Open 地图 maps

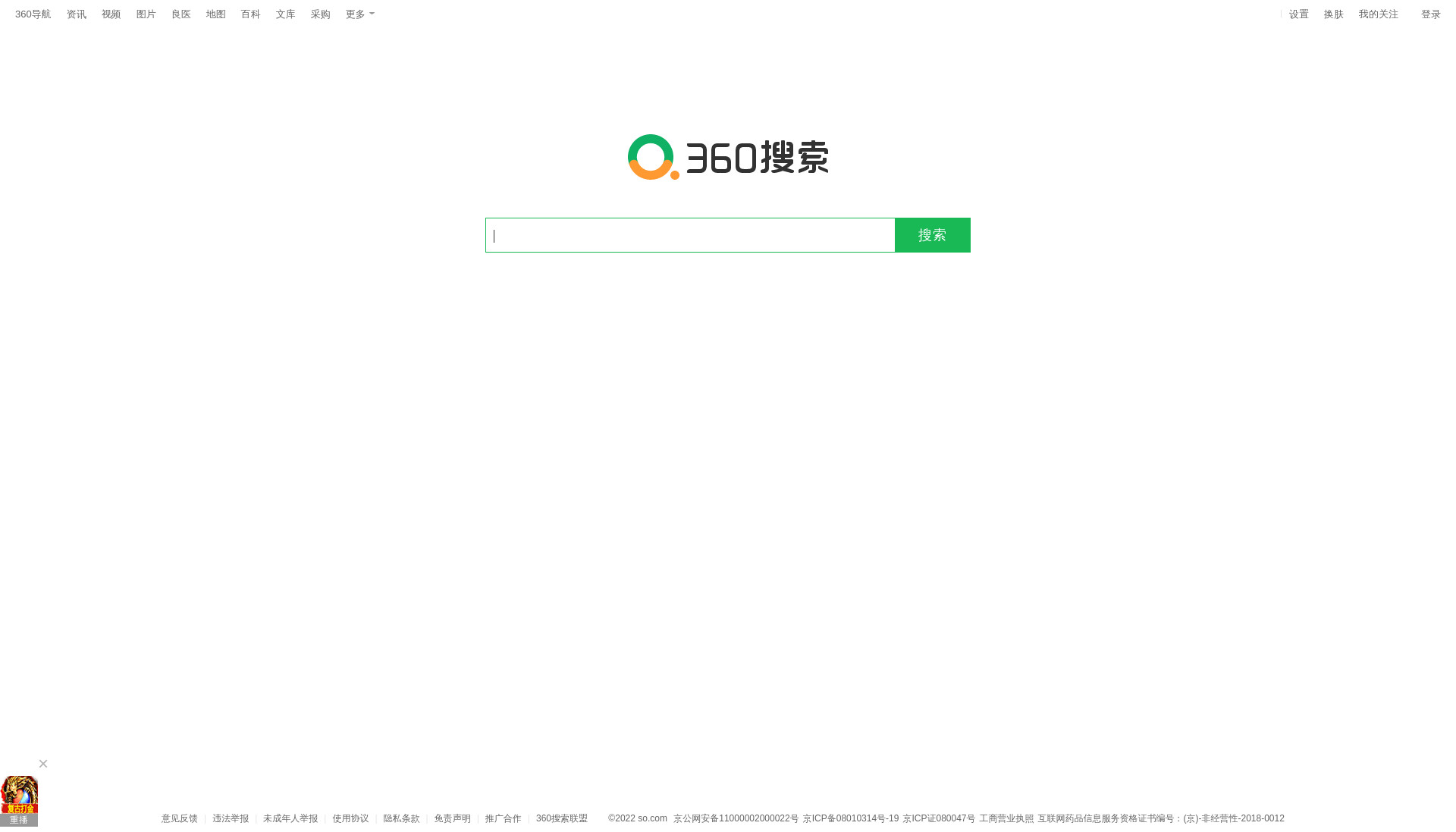coord(216,14)
